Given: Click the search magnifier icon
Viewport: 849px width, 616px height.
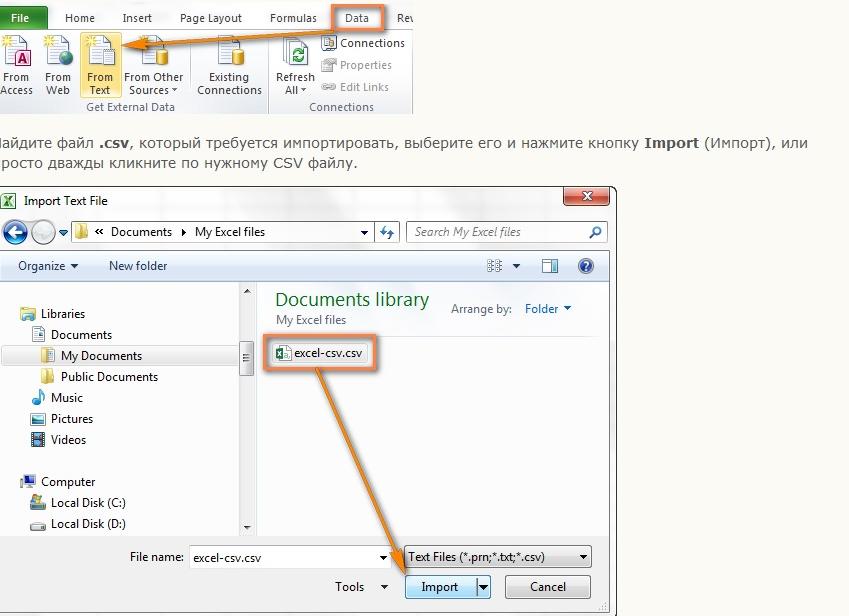Looking at the screenshot, I should coord(595,232).
